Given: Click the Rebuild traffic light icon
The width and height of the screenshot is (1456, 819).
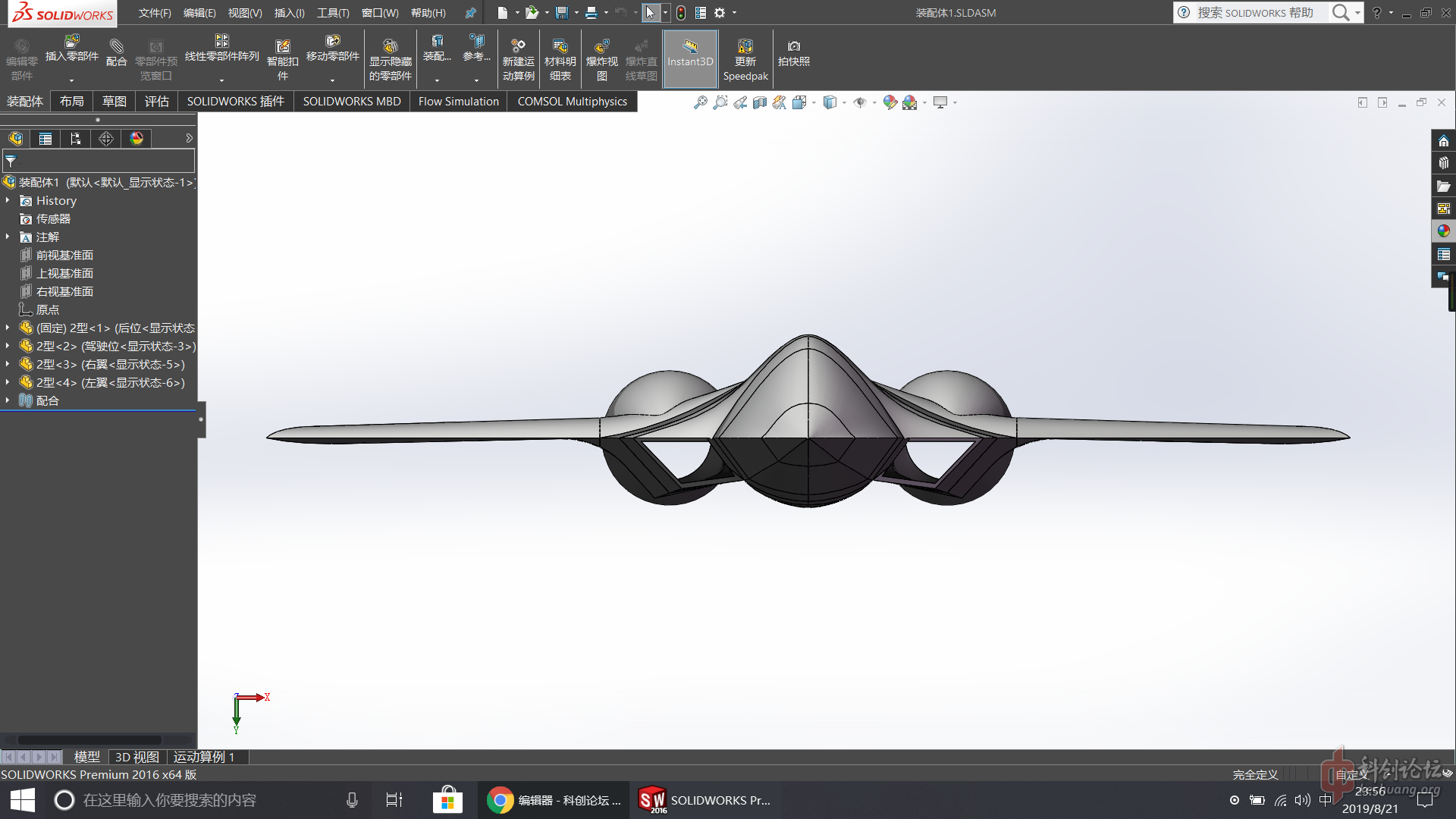Looking at the screenshot, I should [x=681, y=13].
